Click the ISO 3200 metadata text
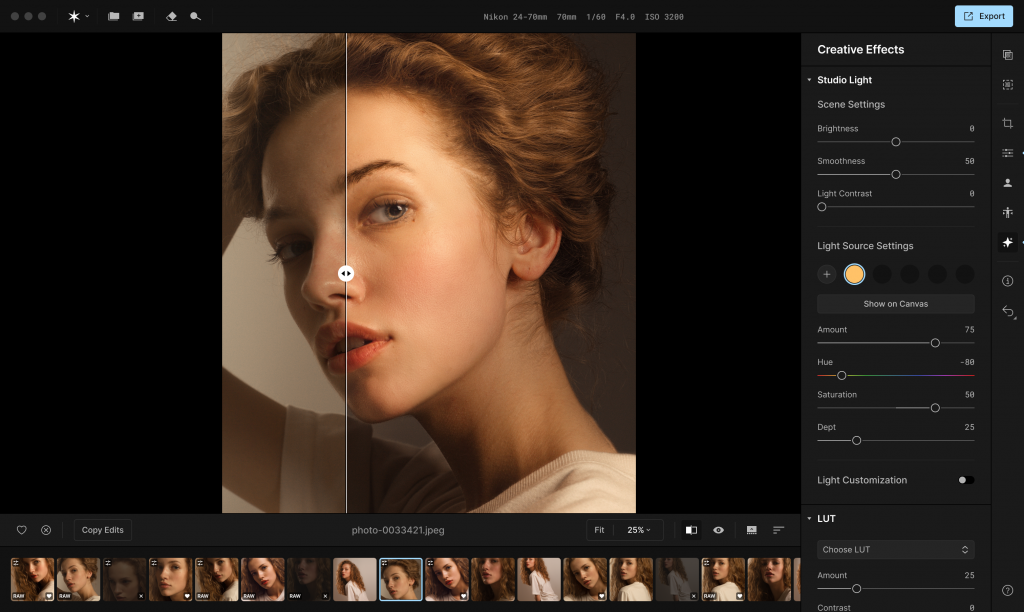Viewport: 1024px width, 612px height. pyautogui.click(x=664, y=17)
